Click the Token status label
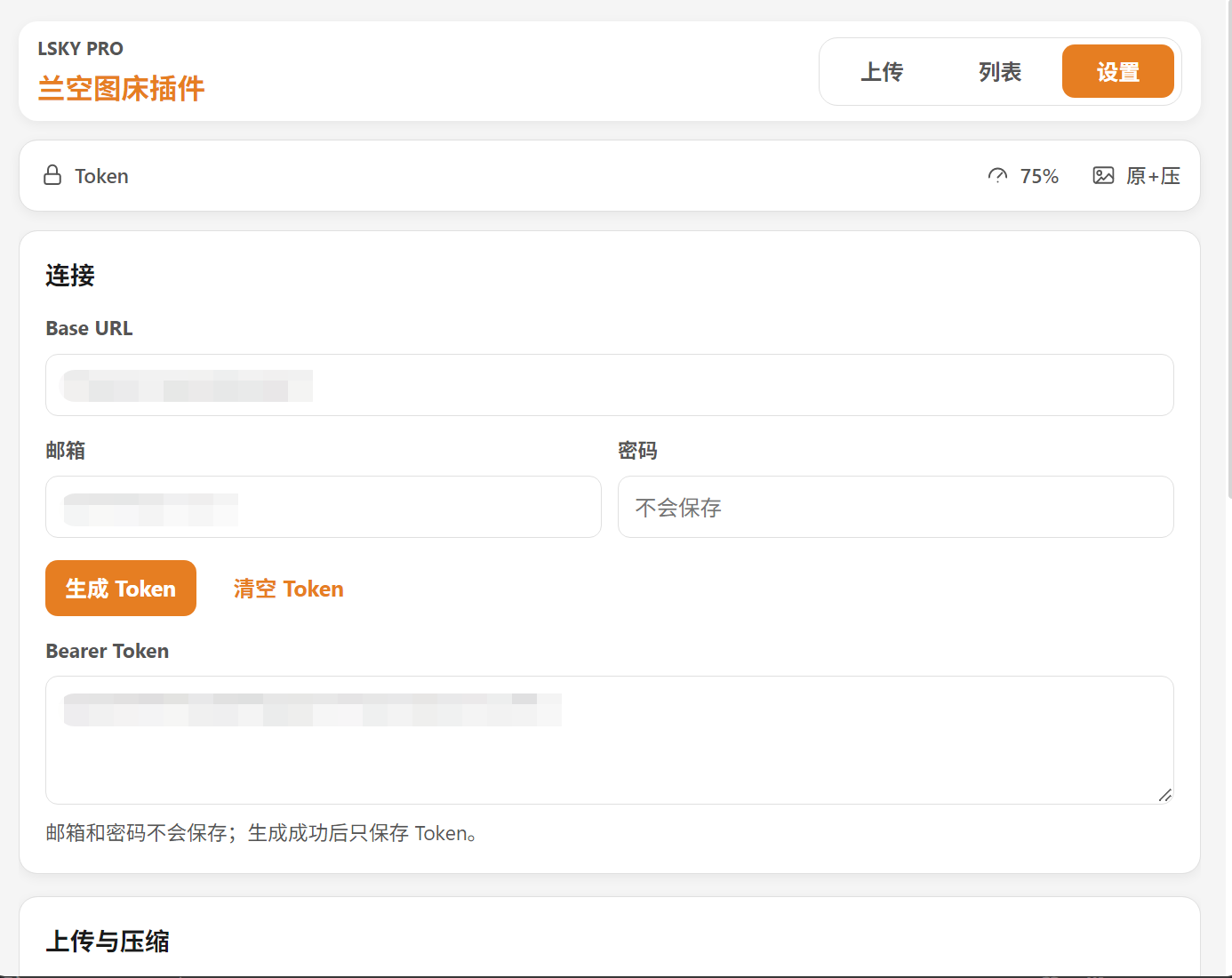Screen dimensions: 1232x978 tap(101, 176)
